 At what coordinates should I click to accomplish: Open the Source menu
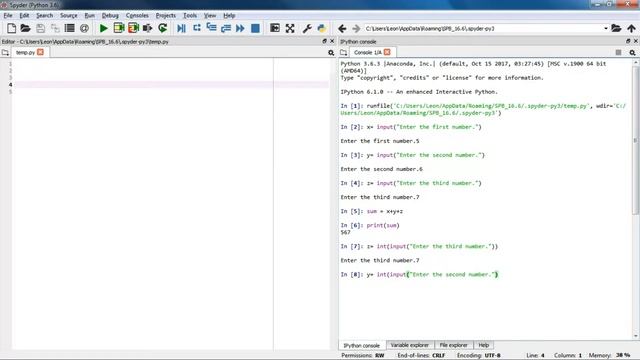[69, 16]
